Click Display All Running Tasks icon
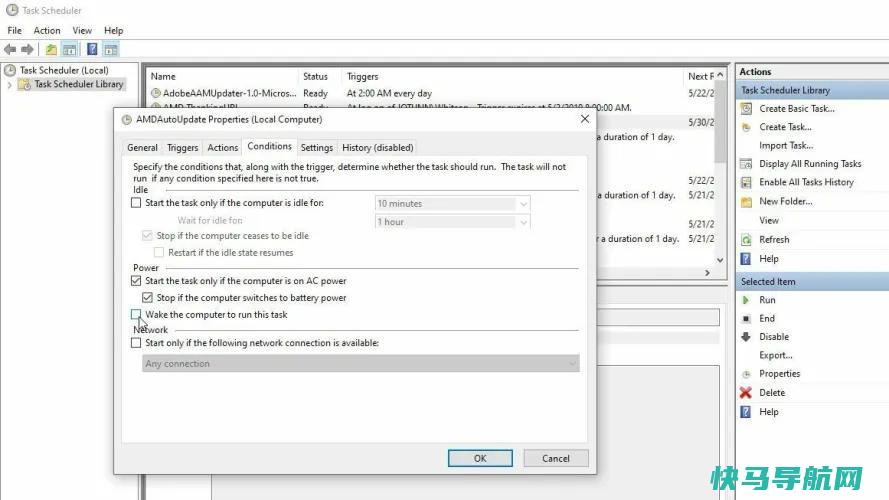This screenshot has height=500, width=889. 746,164
